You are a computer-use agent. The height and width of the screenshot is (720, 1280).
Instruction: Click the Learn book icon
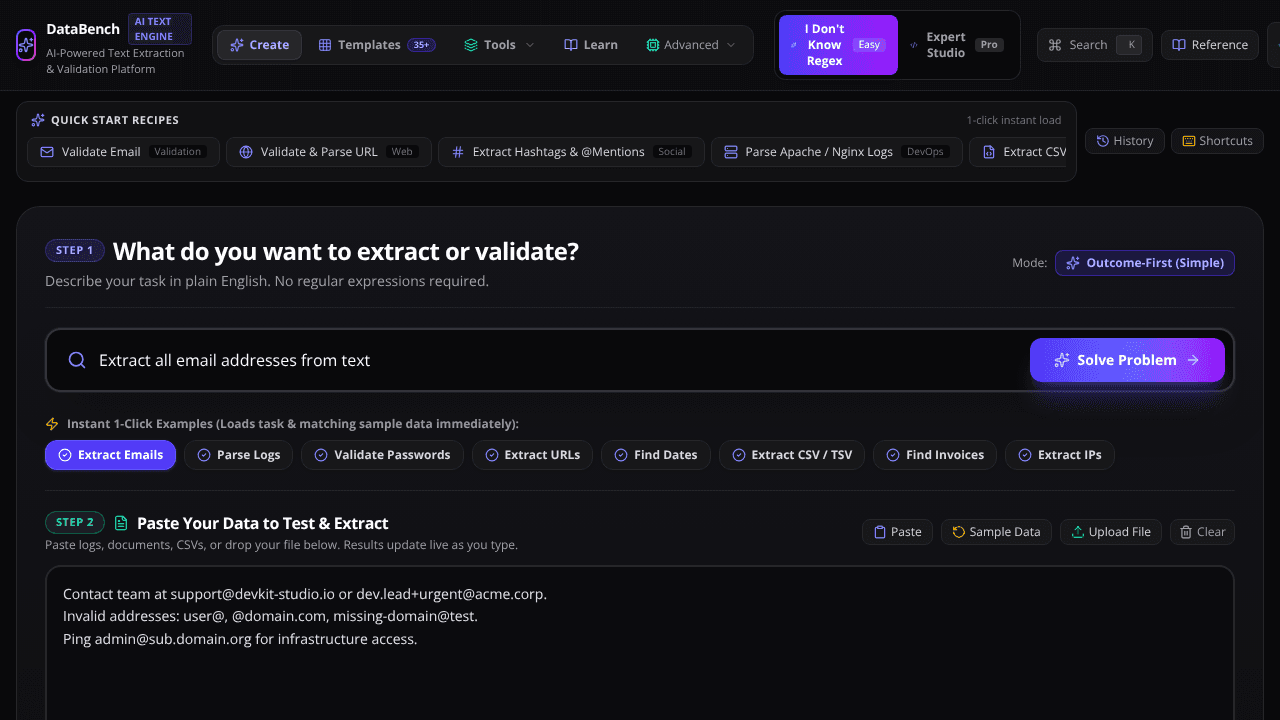point(571,45)
